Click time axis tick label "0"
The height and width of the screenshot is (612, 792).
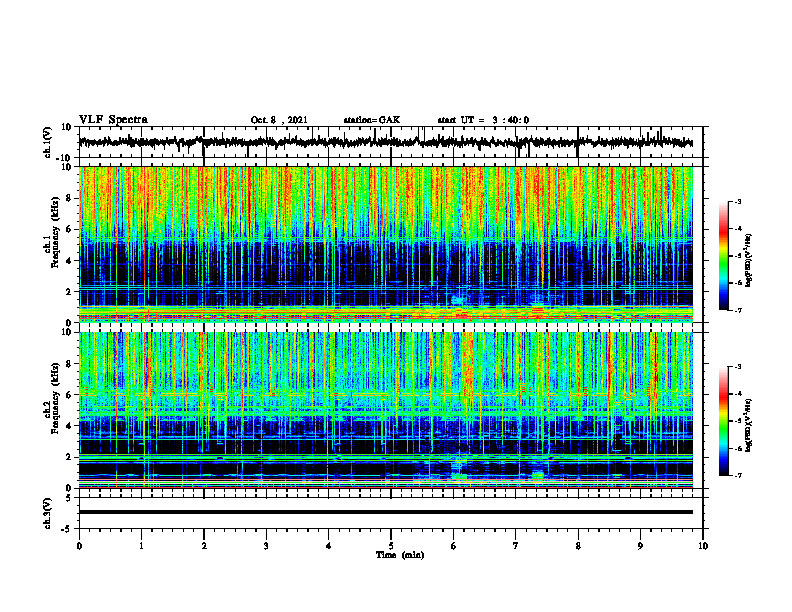click(79, 546)
